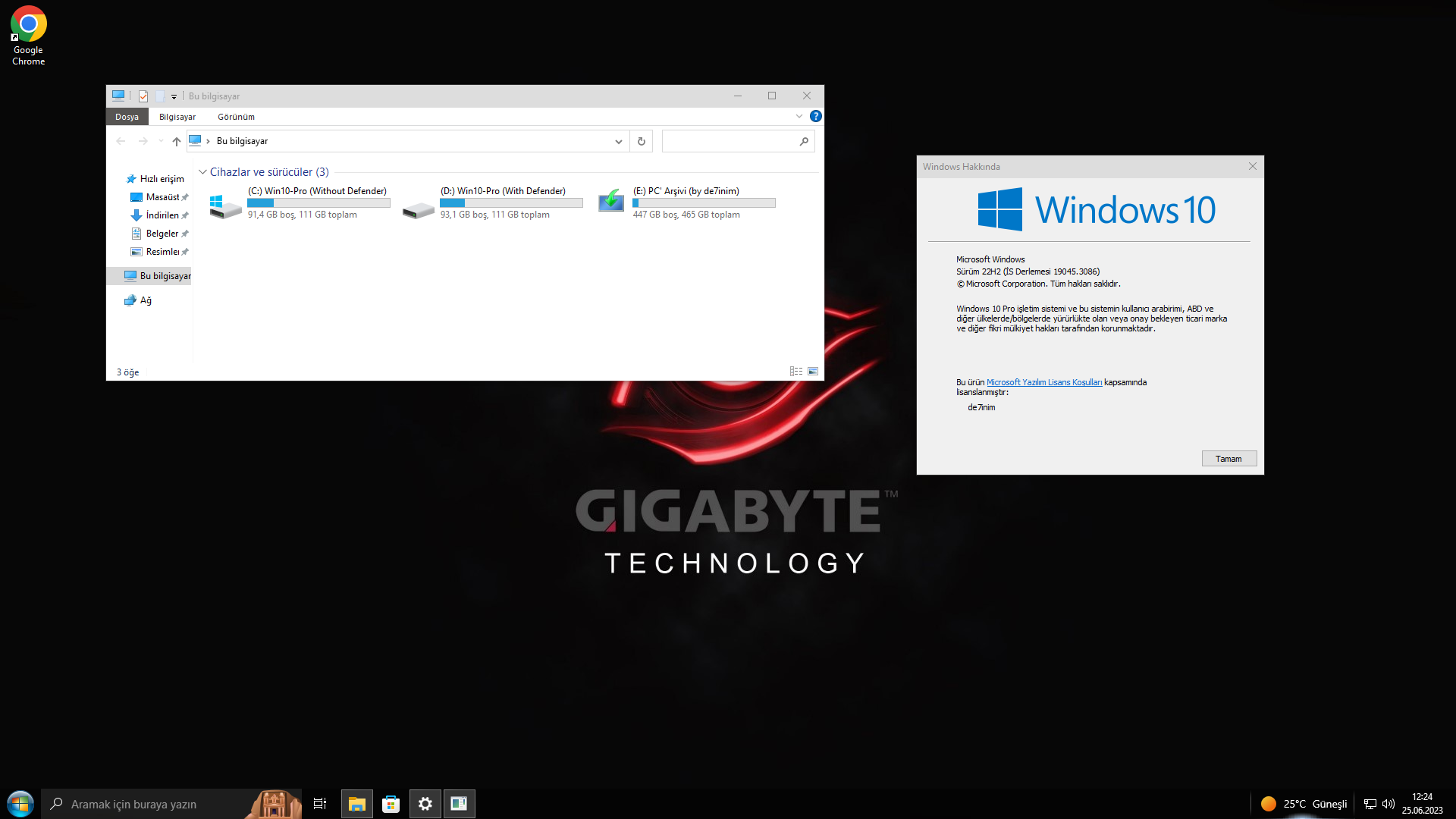Viewport: 1456px width, 819px height.
Task: Click taskbar search box Aramak için buraya yazın
Action: (x=171, y=804)
